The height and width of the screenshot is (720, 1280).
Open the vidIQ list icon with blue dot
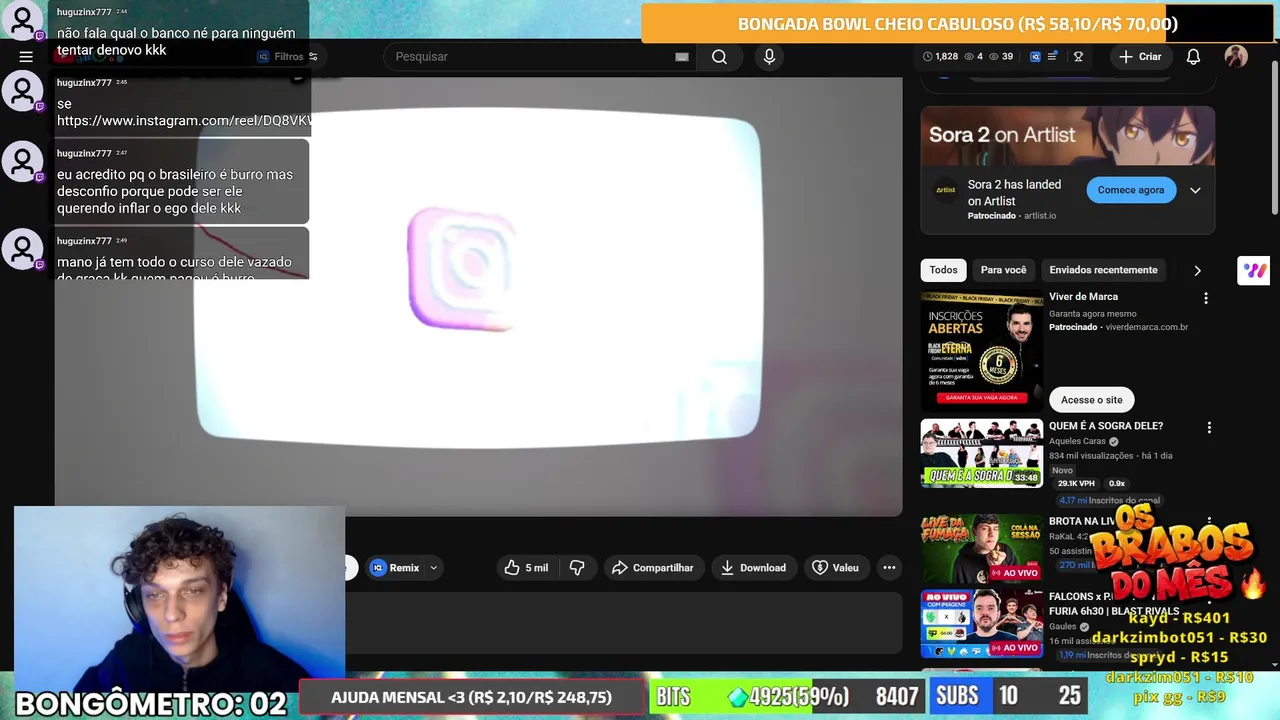(1052, 57)
